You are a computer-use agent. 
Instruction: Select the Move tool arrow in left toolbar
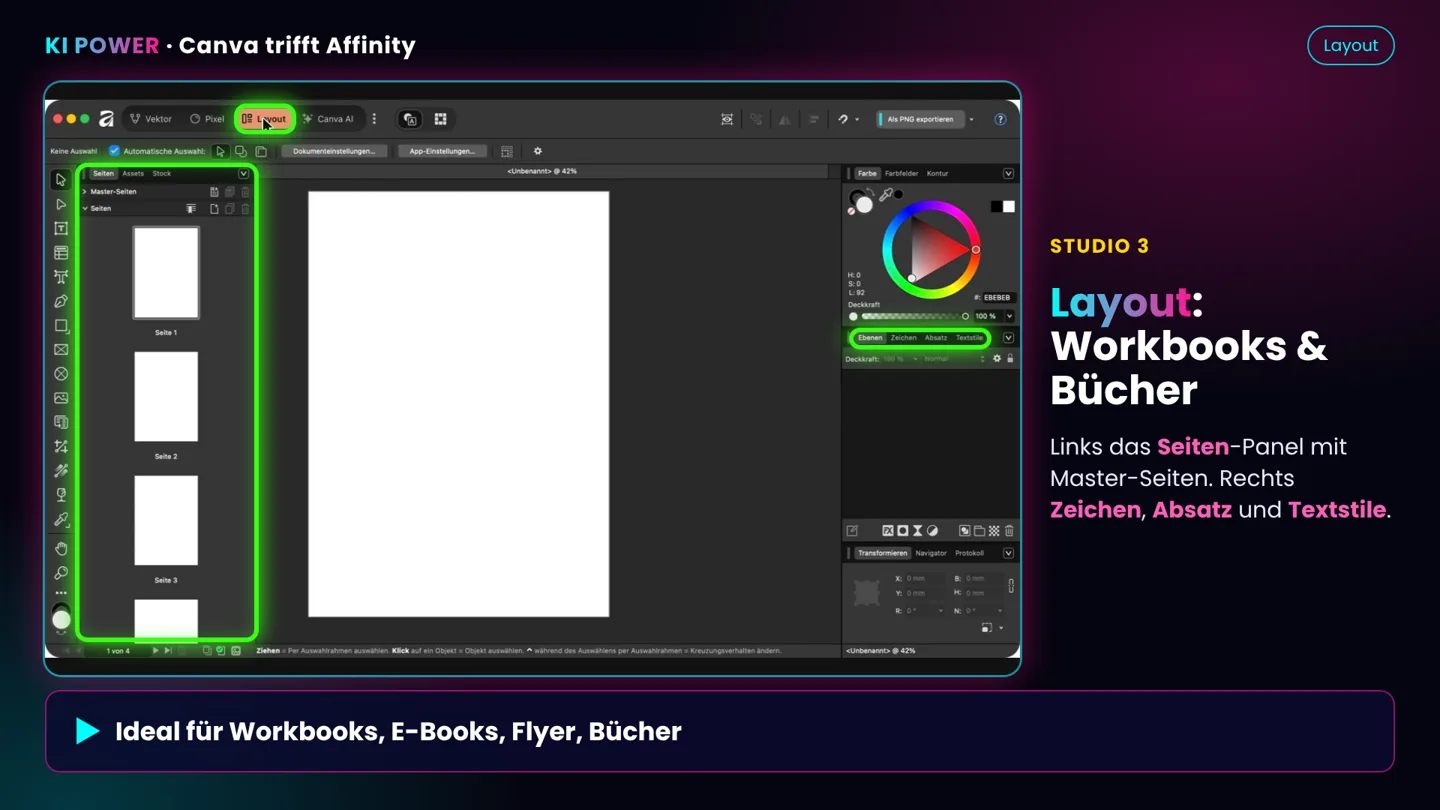click(x=61, y=180)
